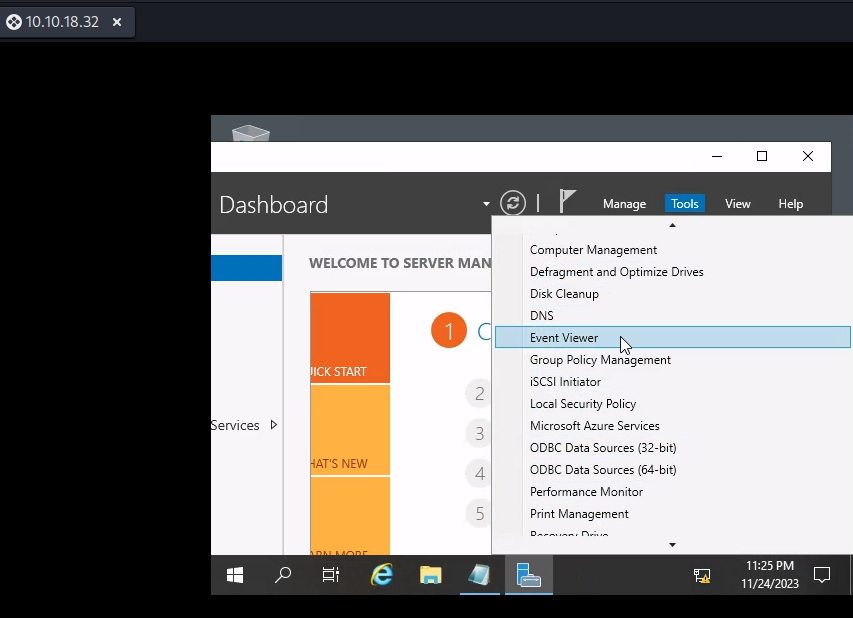
Task: Click the taskbar clock and date
Action: tap(769, 574)
